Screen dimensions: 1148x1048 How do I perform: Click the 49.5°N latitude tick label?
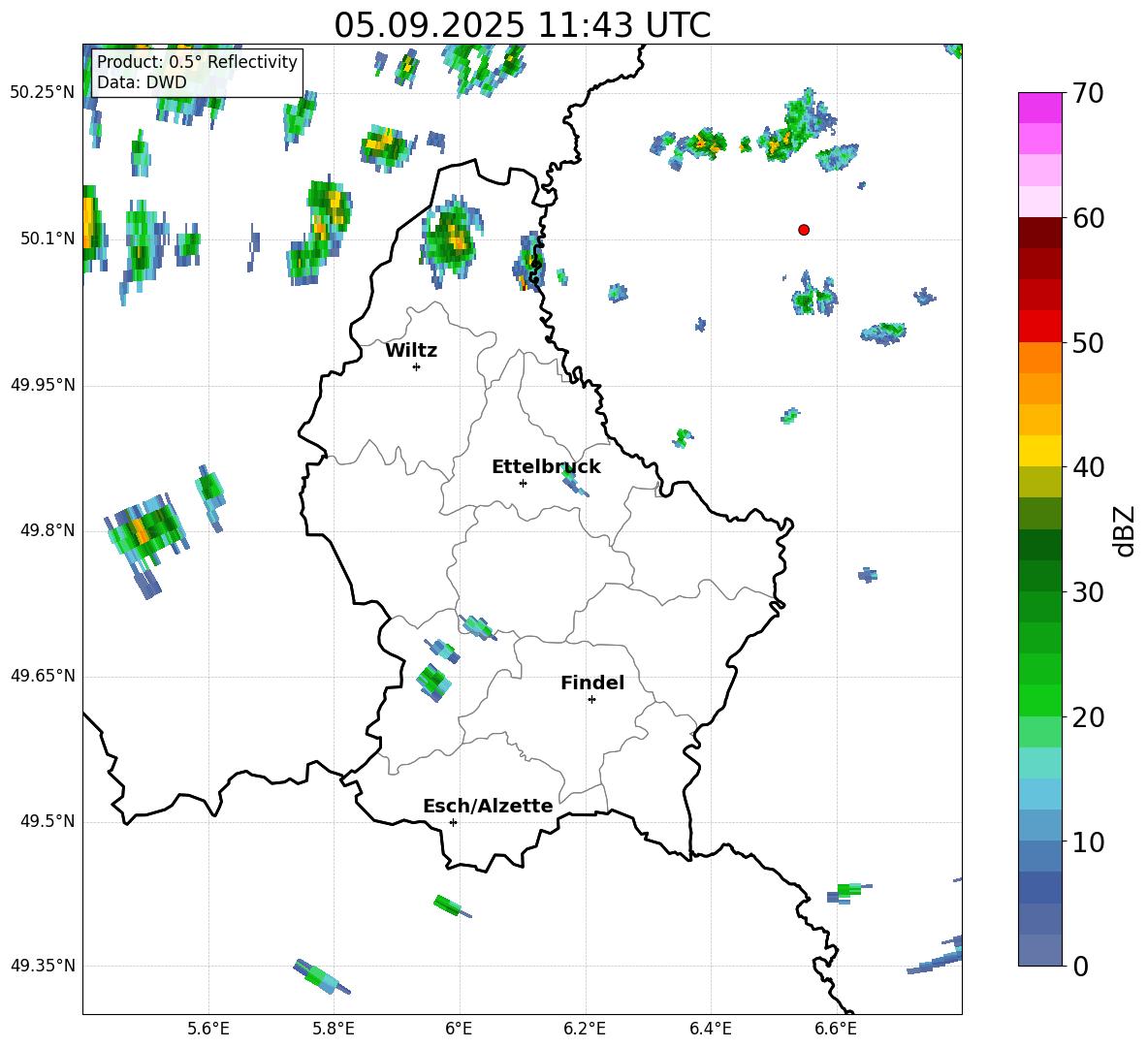(x=43, y=821)
